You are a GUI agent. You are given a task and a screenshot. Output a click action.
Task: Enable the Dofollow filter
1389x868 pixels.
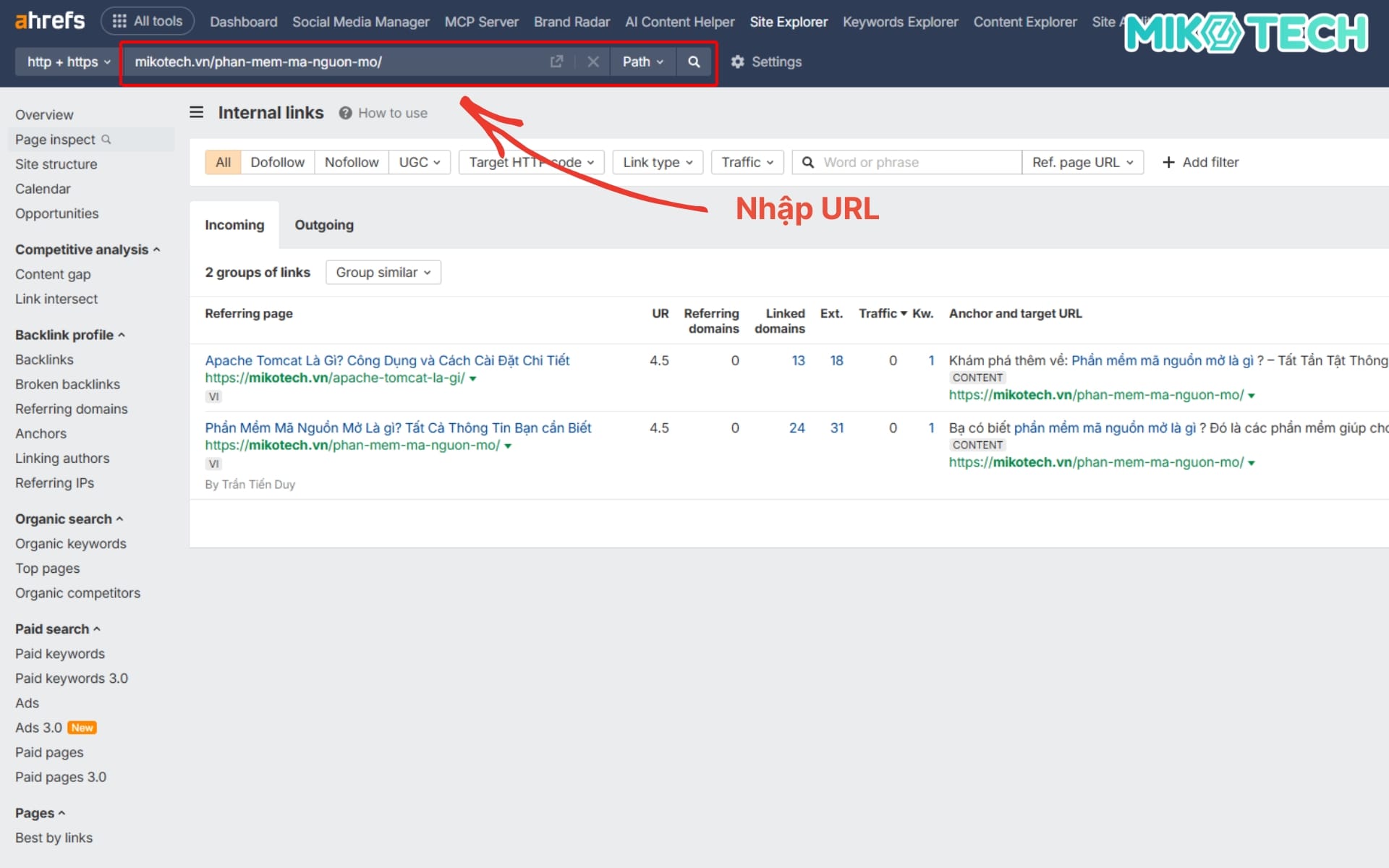[x=277, y=162]
